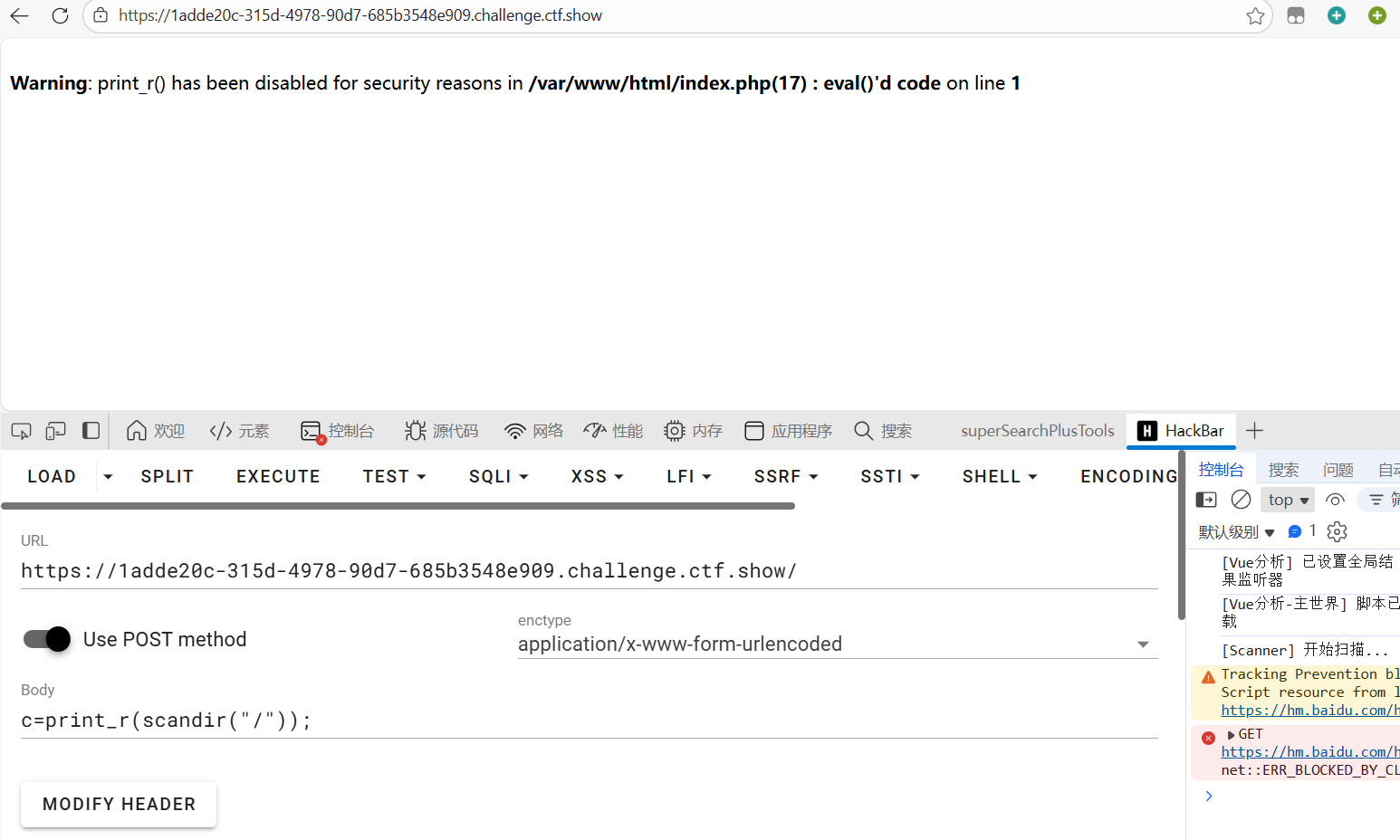Open the enctype combo box

click(x=838, y=644)
